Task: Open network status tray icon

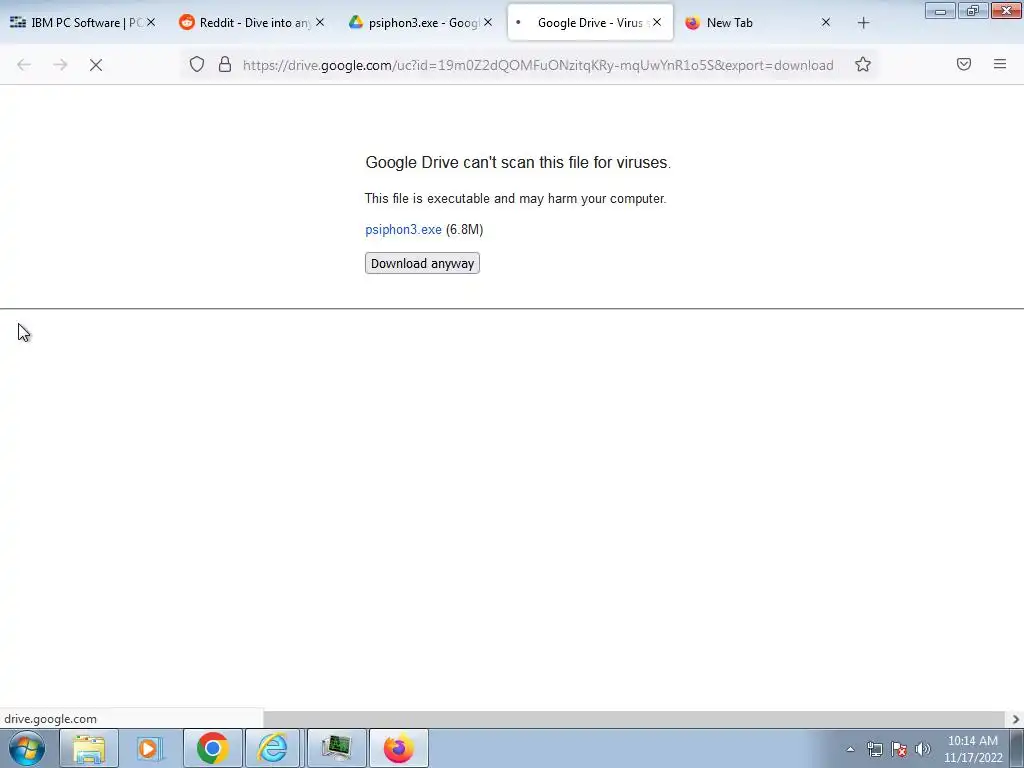Action: (874, 749)
